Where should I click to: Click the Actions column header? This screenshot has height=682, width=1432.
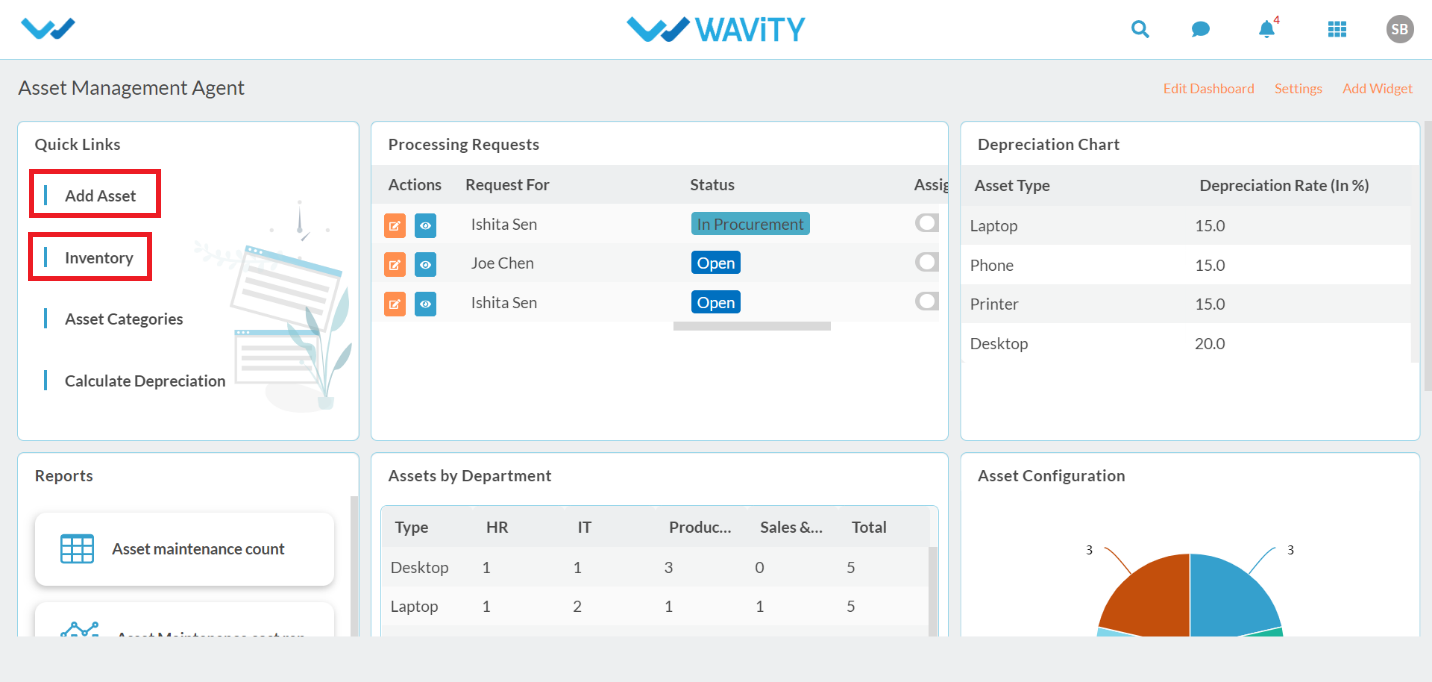point(415,185)
